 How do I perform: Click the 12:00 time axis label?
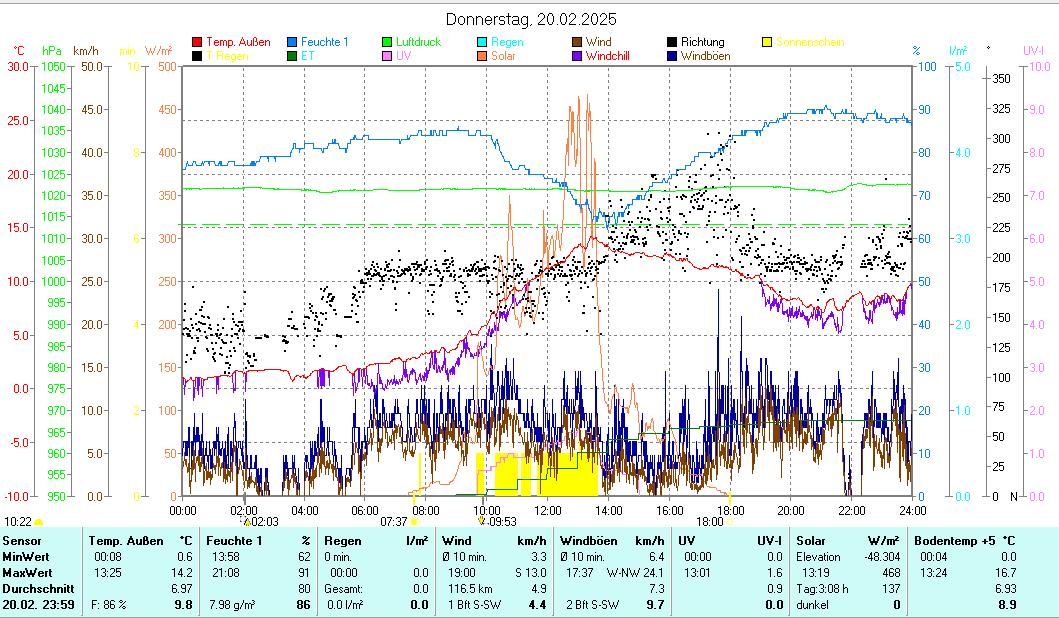[548, 511]
